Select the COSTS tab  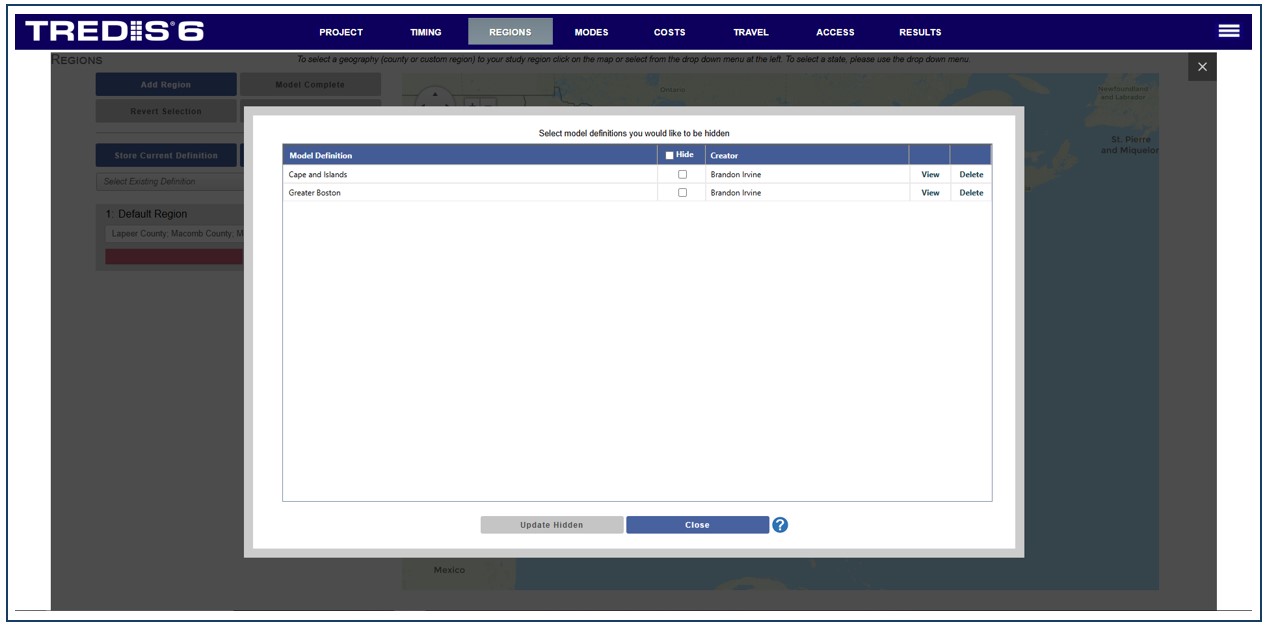tap(669, 32)
